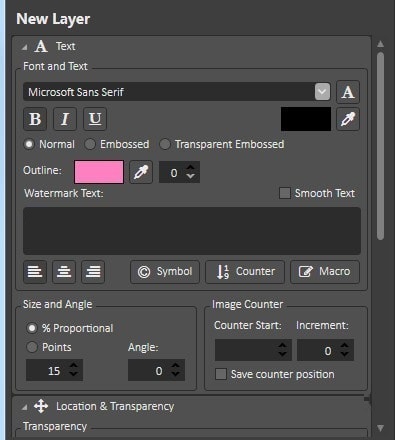
Task: Align watermark text right
Action: point(93,272)
